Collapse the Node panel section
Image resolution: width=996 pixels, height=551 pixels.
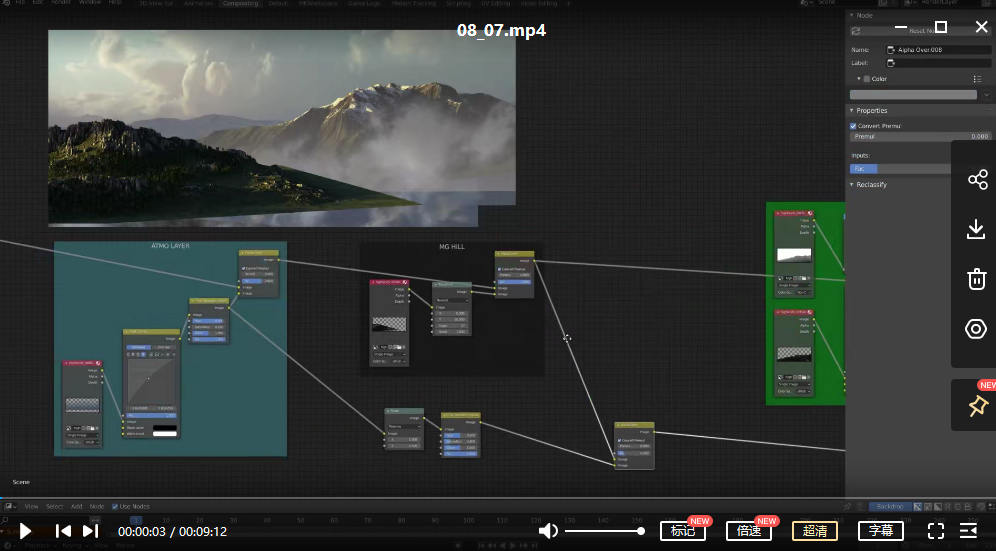[x=852, y=15]
